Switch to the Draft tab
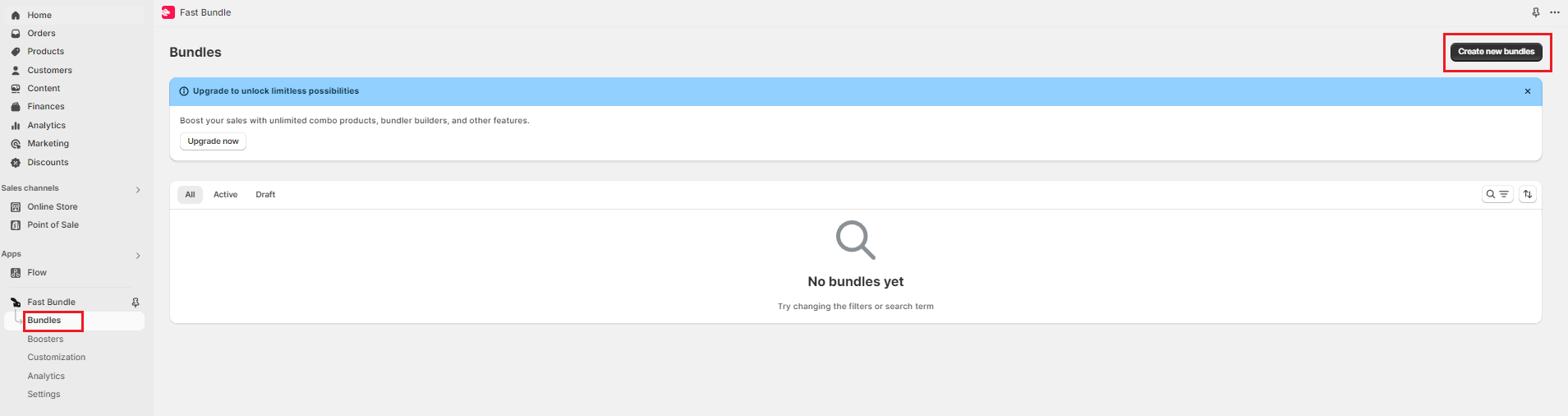The width and height of the screenshot is (1568, 416). [265, 195]
